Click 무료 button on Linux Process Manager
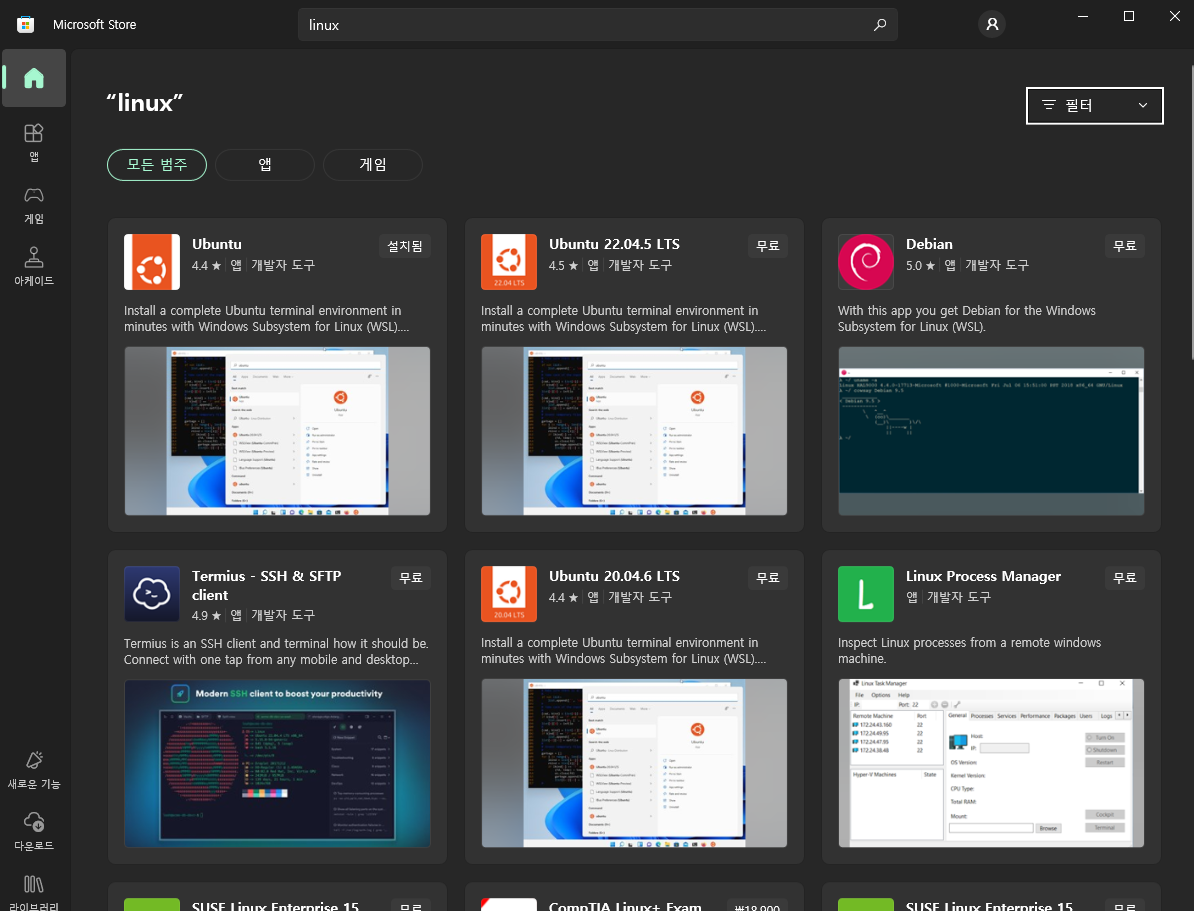This screenshot has height=911, width=1194. pyautogui.click(x=1125, y=578)
